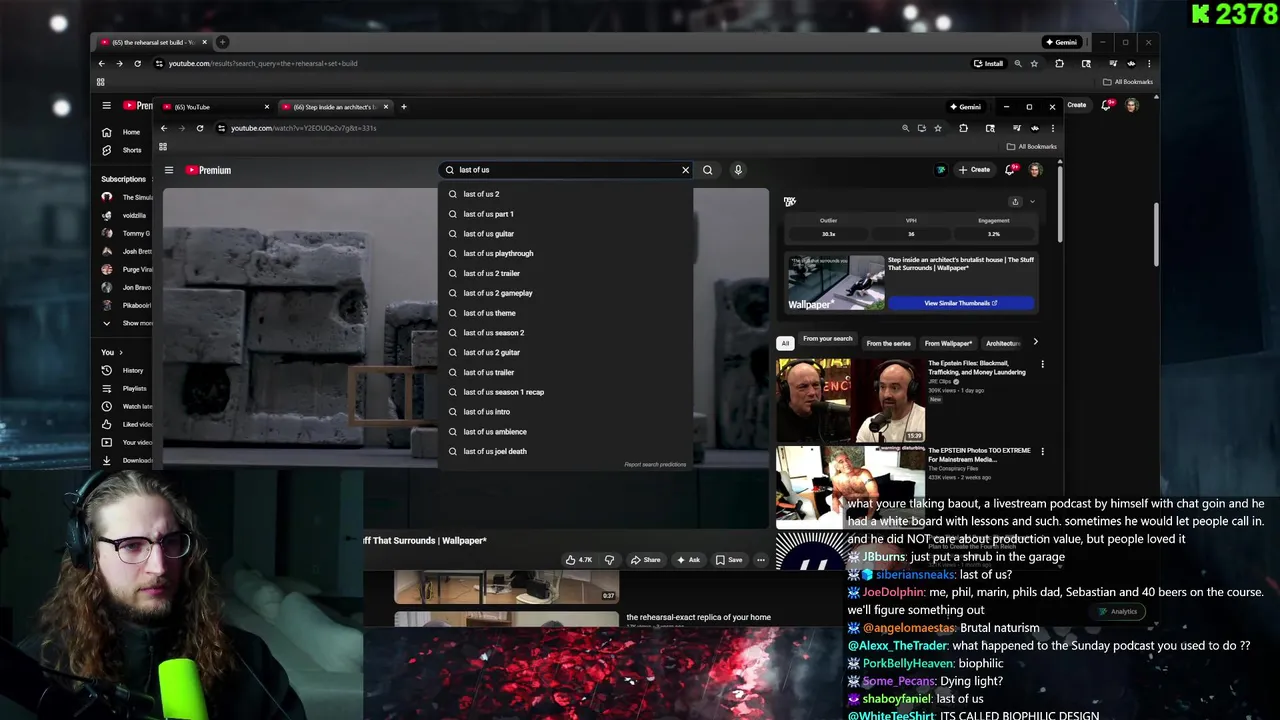1280x720 pixels.
Task: Open Playlists in the back window sidebar
Action: (x=125, y=388)
